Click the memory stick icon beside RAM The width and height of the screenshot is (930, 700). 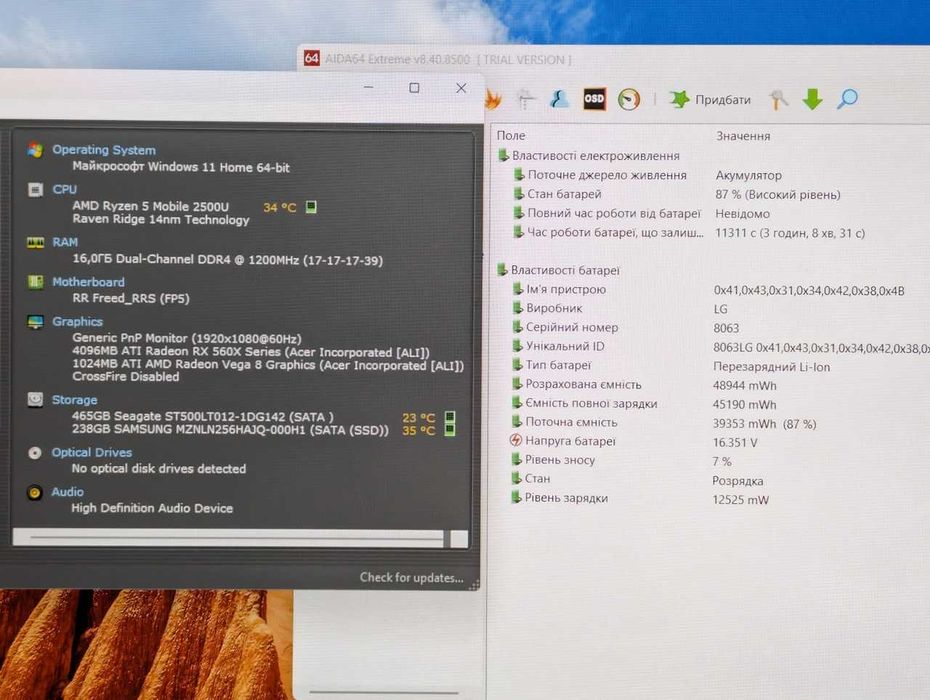[x=35, y=243]
